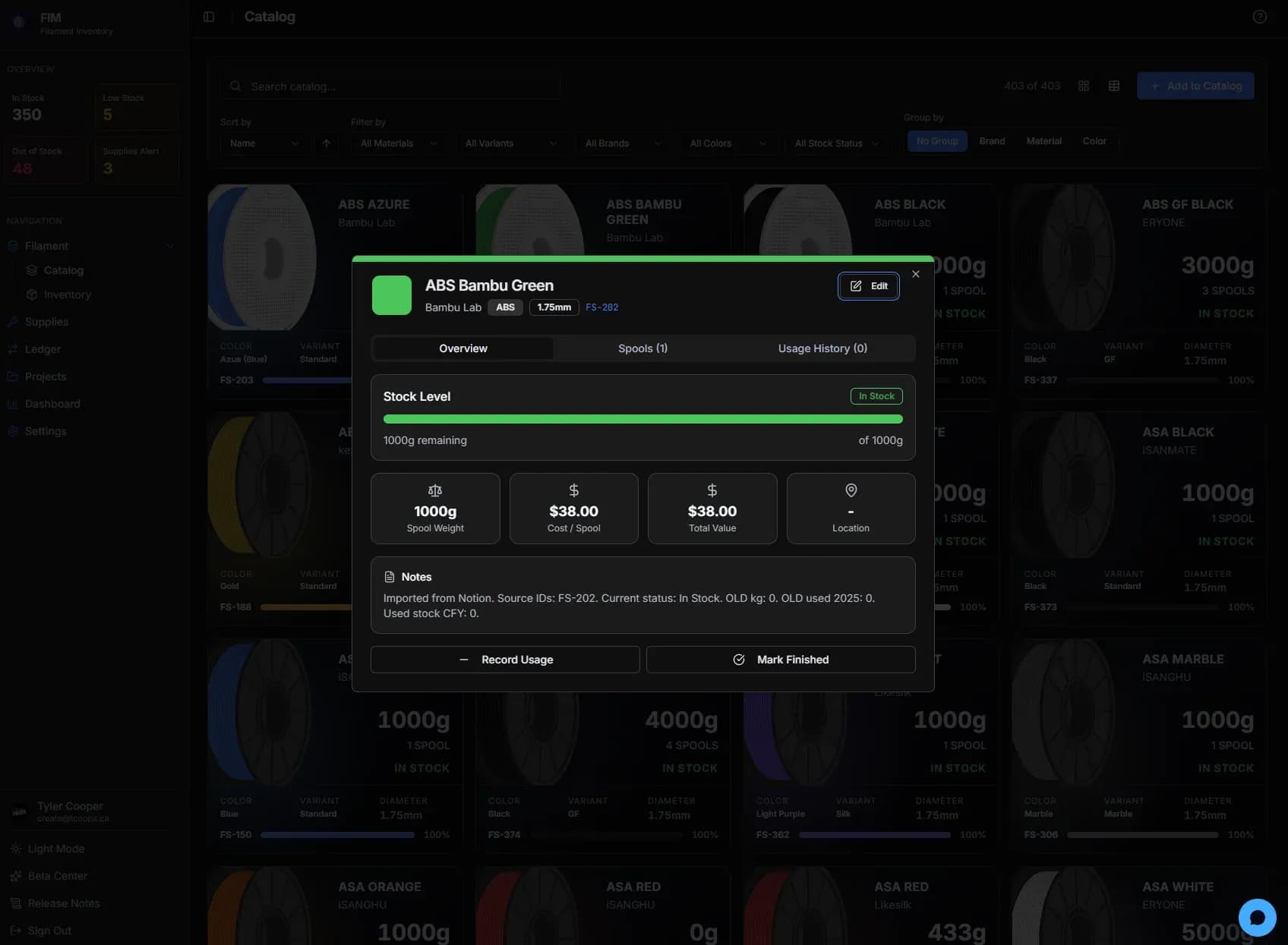Open the All Materials dropdown
1288x945 pixels.
pyautogui.click(x=399, y=143)
